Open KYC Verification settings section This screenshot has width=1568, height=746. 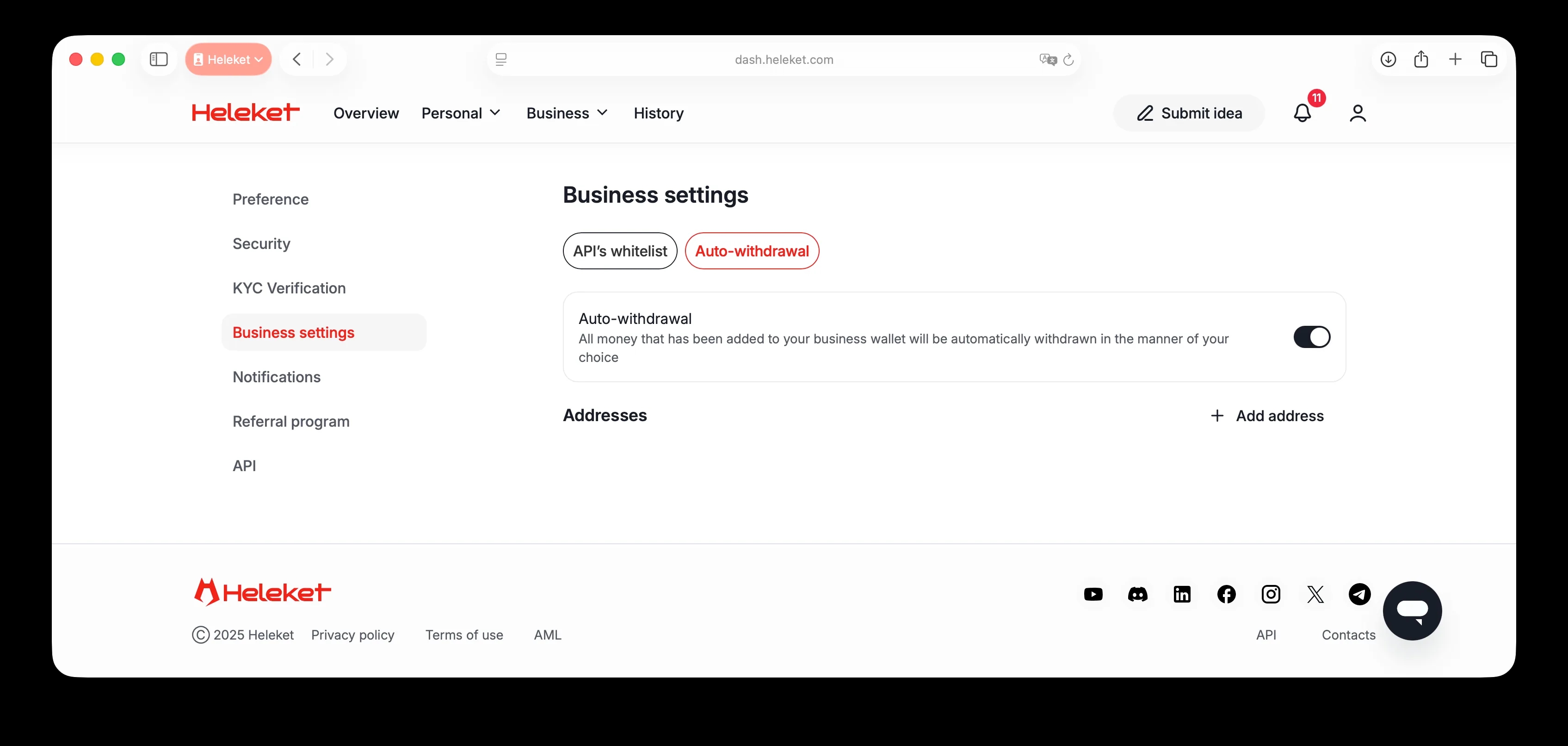pyautogui.click(x=289, y=288)
